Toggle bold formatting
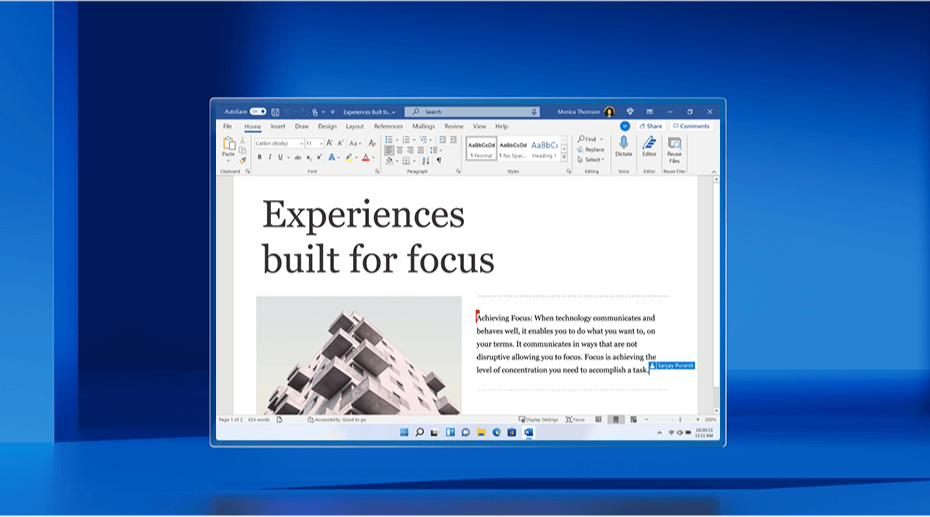Image resolution: width=930 pixels, height=517 pixels. coord(258,158)
